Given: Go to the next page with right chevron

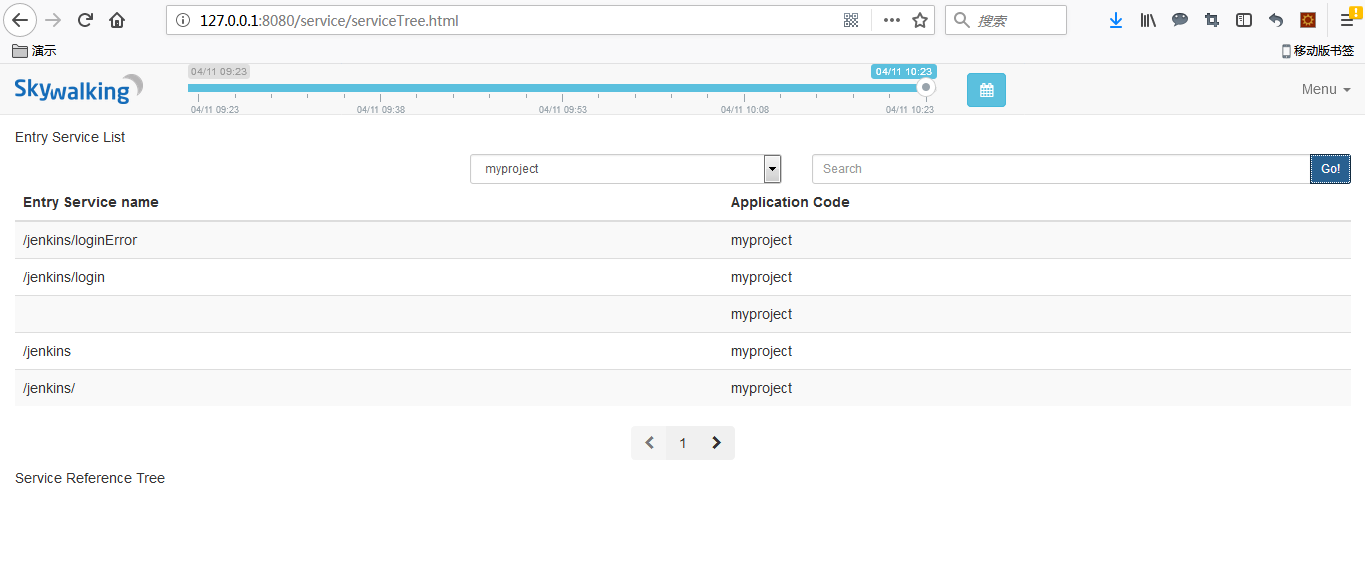Looking at the screenshot, I should (x=717, y=443).
